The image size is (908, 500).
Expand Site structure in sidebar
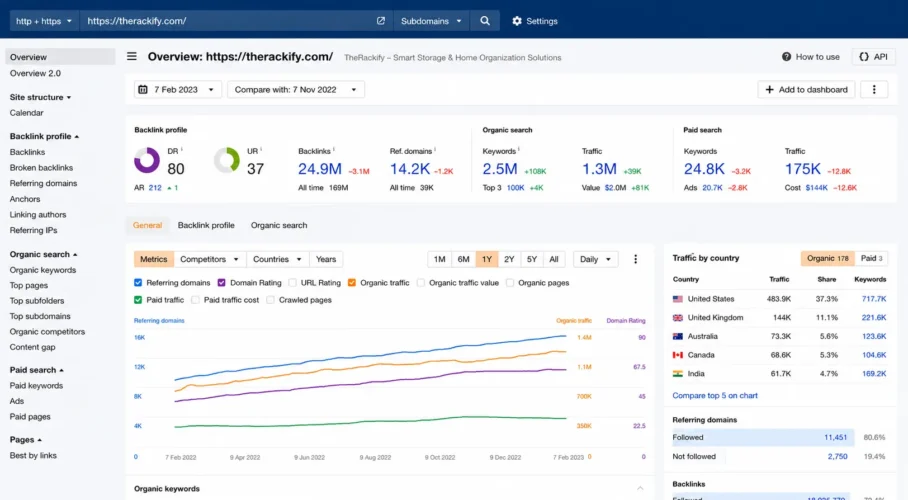(40, 97)
